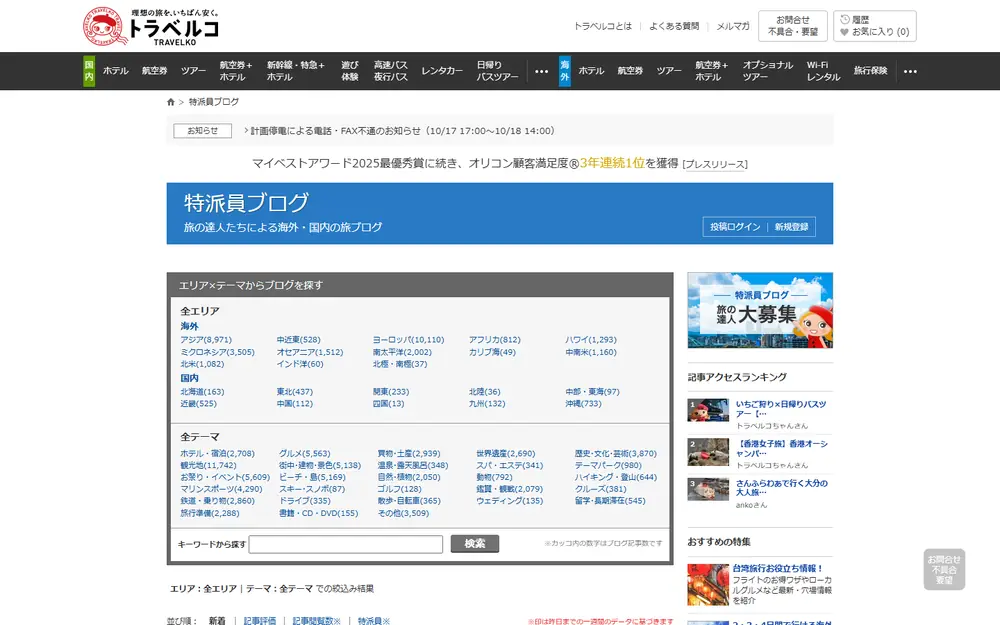Click the 検索 search button
This screenshot has width=1000, height=625.
(474, 544)
